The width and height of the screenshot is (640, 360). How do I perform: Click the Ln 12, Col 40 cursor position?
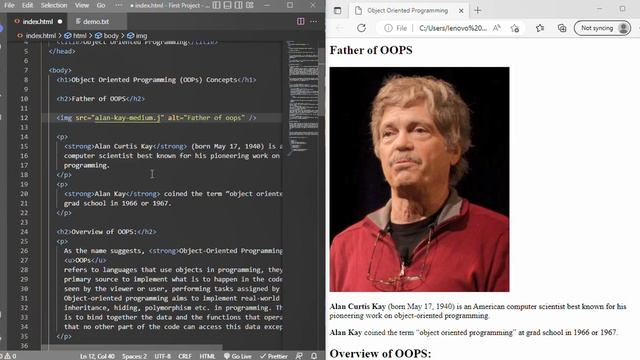[x=97, y=356]
